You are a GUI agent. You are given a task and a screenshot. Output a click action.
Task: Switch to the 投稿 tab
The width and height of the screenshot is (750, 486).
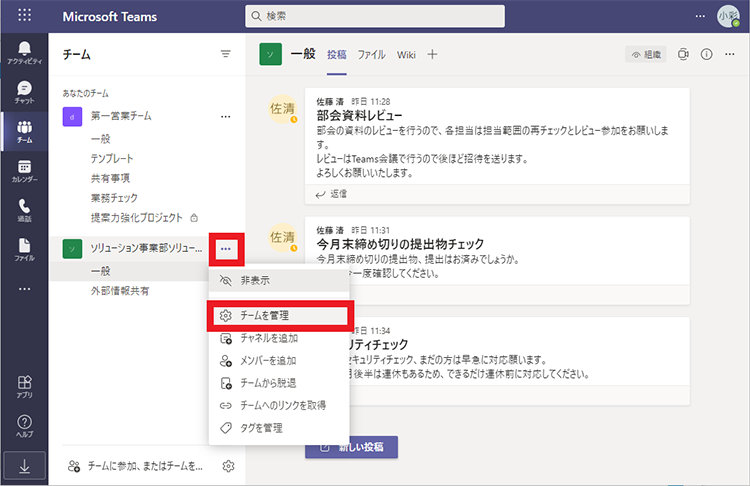pos(337,55)
